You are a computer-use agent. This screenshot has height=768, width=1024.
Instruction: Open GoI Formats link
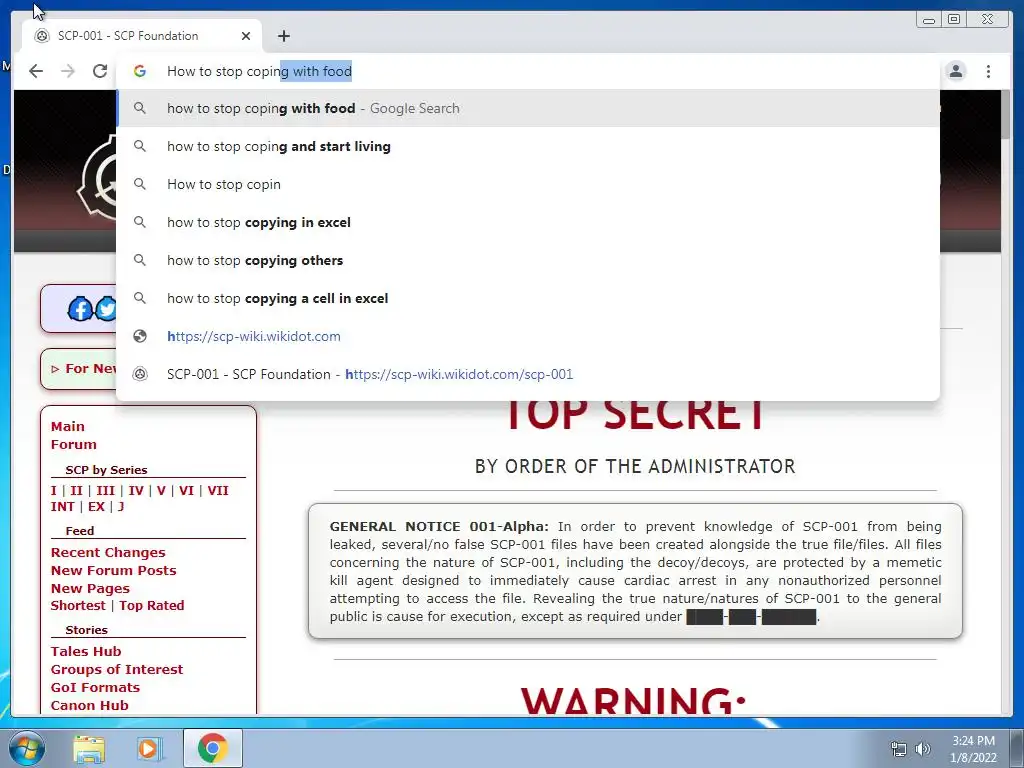tap(95, 687)
